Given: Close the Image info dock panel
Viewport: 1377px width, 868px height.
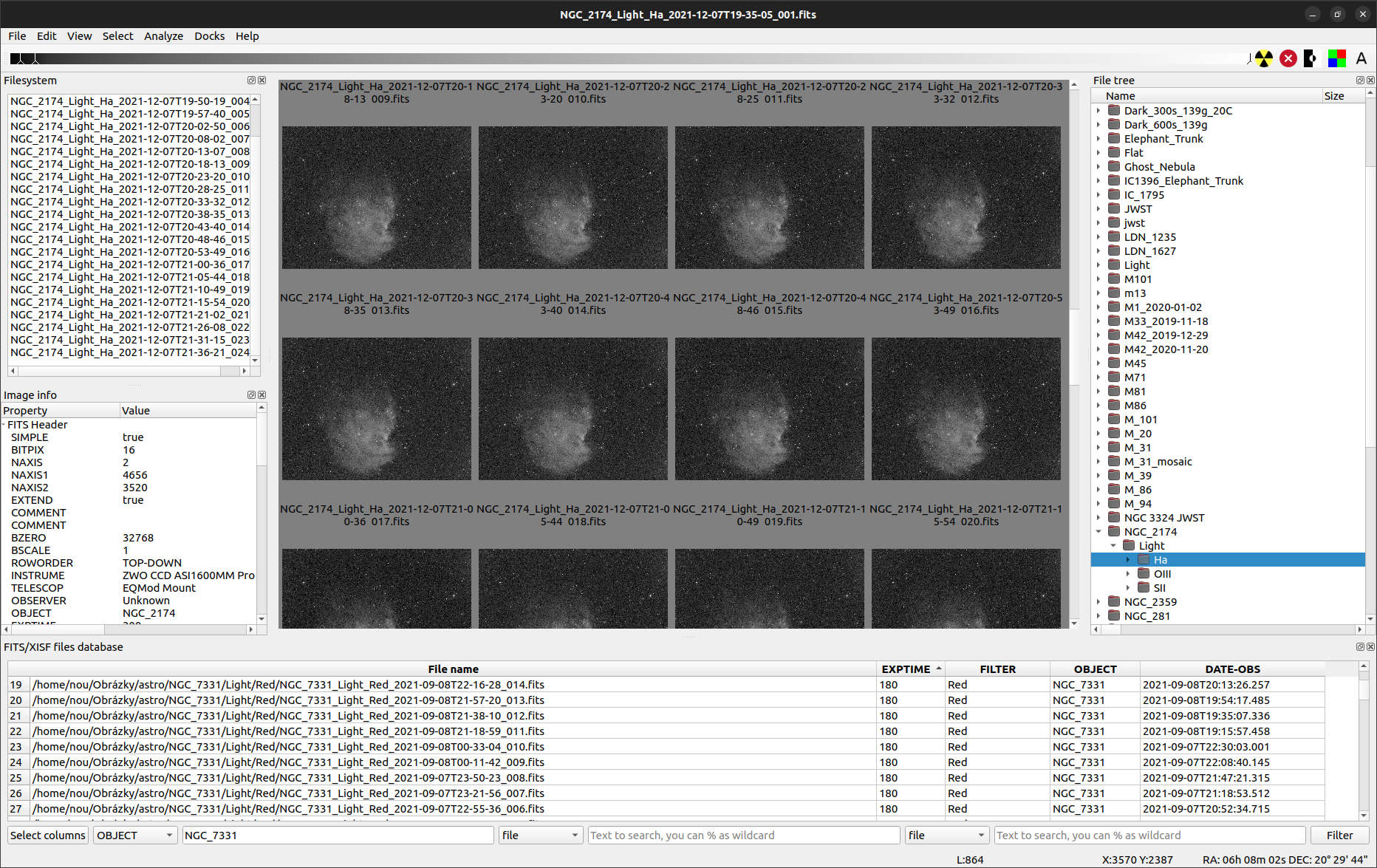Looking at the screenshot, I should point(262,395).
